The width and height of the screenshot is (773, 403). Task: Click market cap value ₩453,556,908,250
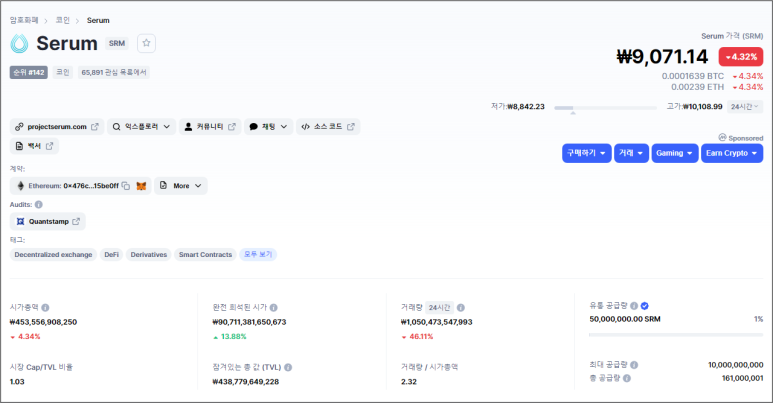tap(43, 322)
